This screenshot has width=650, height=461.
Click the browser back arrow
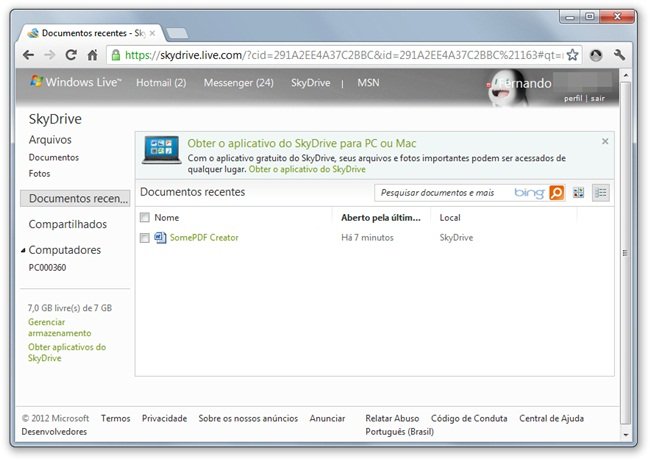29,55
